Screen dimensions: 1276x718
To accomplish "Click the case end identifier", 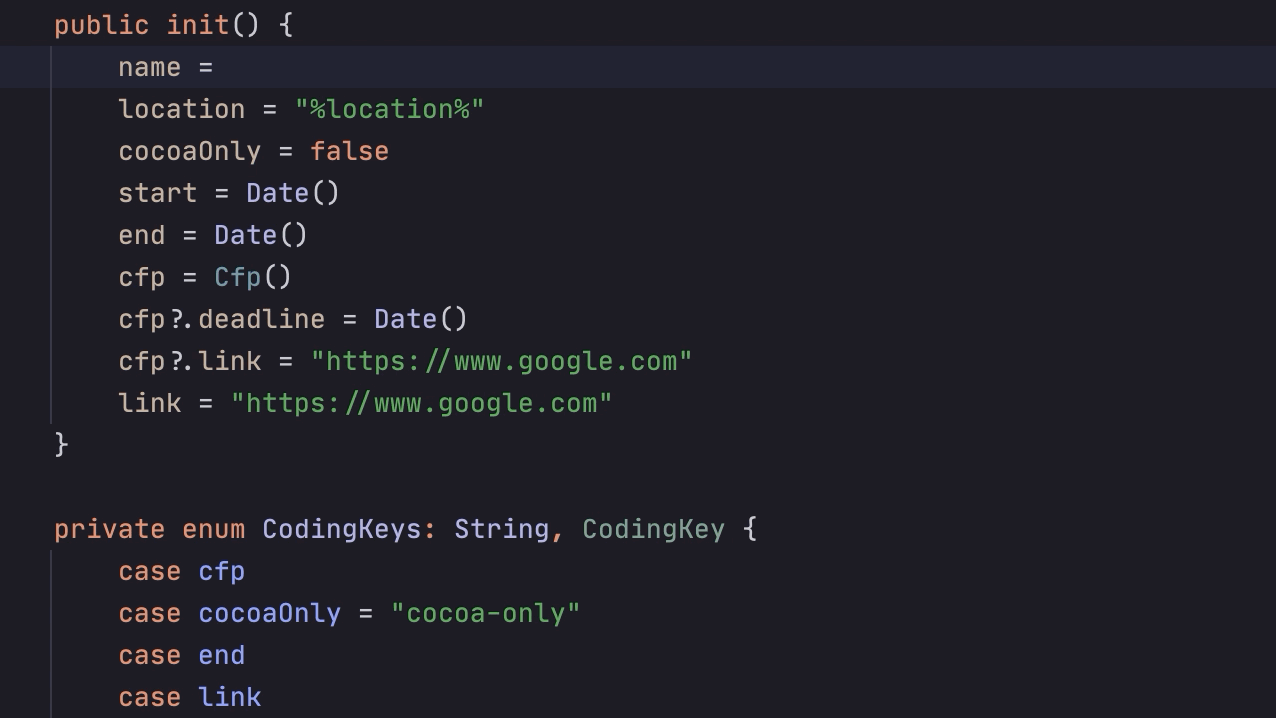I will point(221,655).
